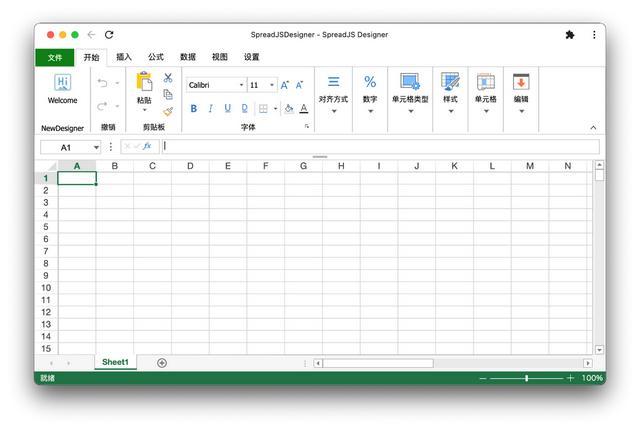Image resolution: width=640 pixels, height=430 pixels.
Task: Click the copy icon
Action: (x=168, y=94)
